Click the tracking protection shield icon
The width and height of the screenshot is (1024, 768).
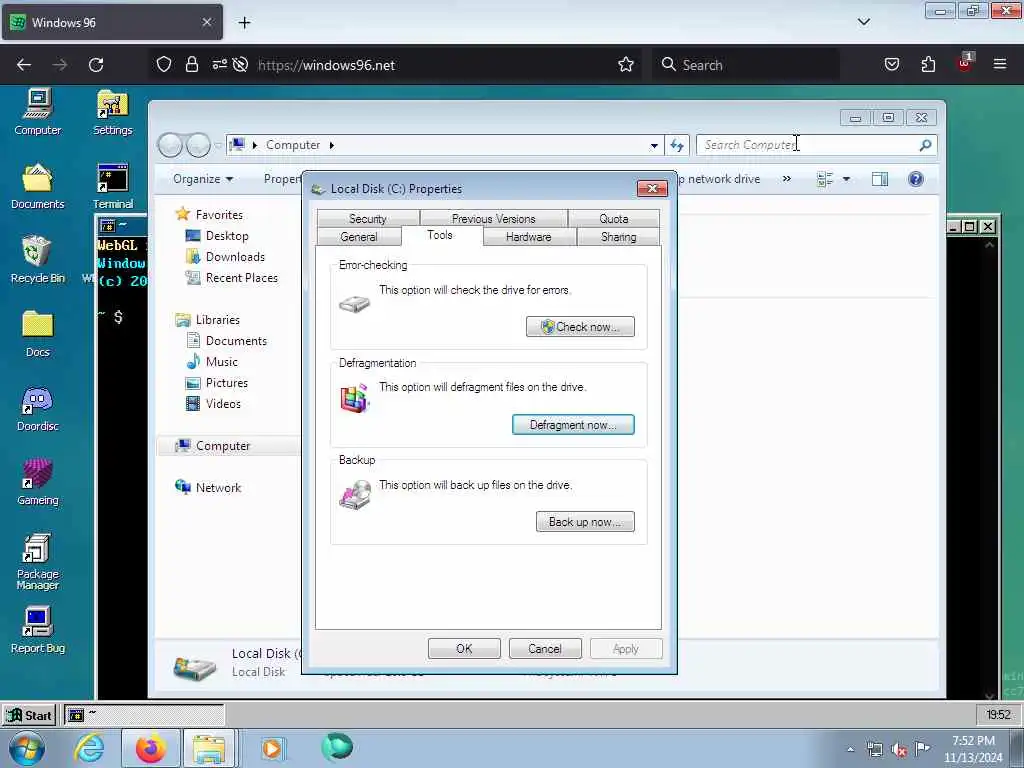(164, 65)
